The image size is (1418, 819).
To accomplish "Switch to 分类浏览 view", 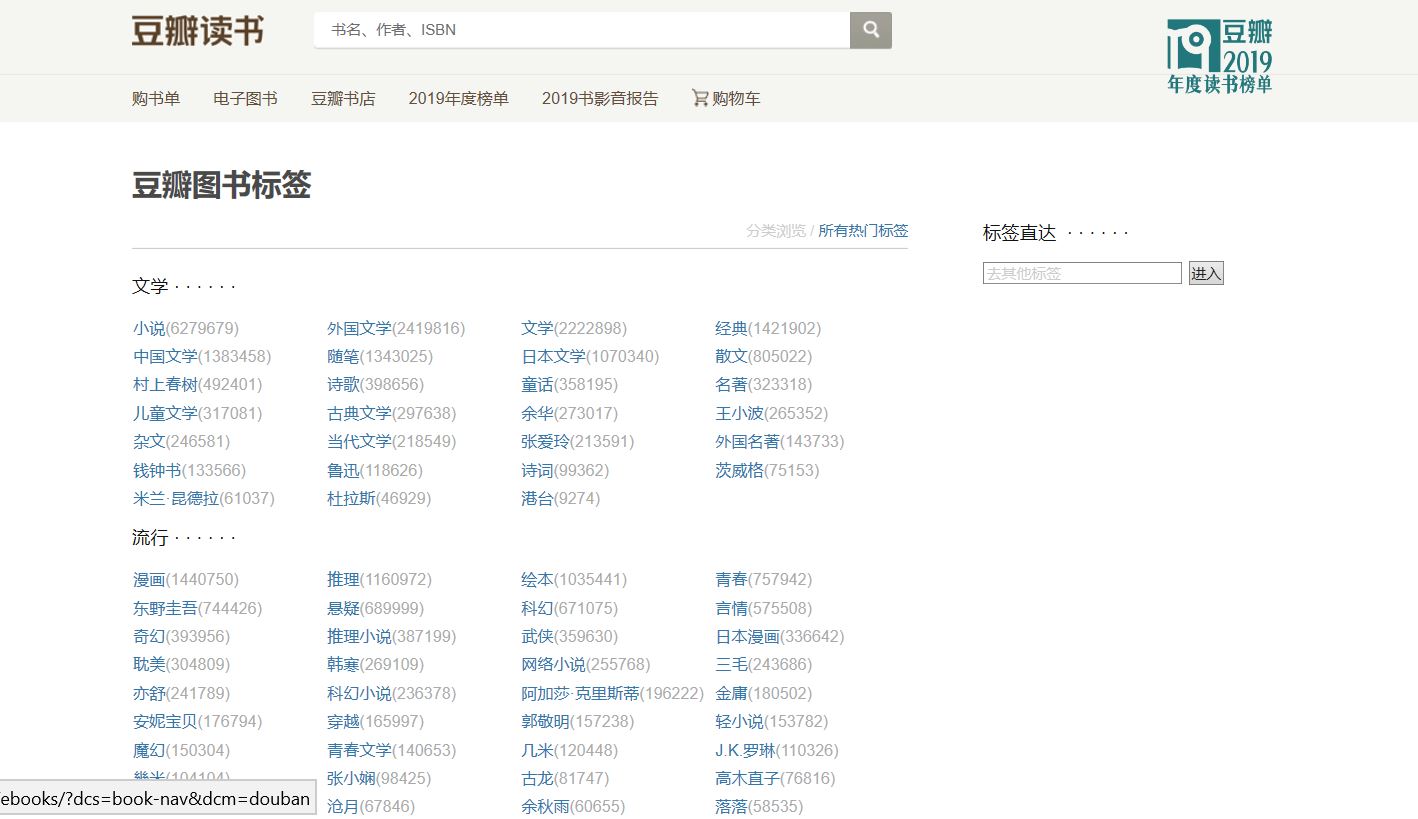I will 776,231.
